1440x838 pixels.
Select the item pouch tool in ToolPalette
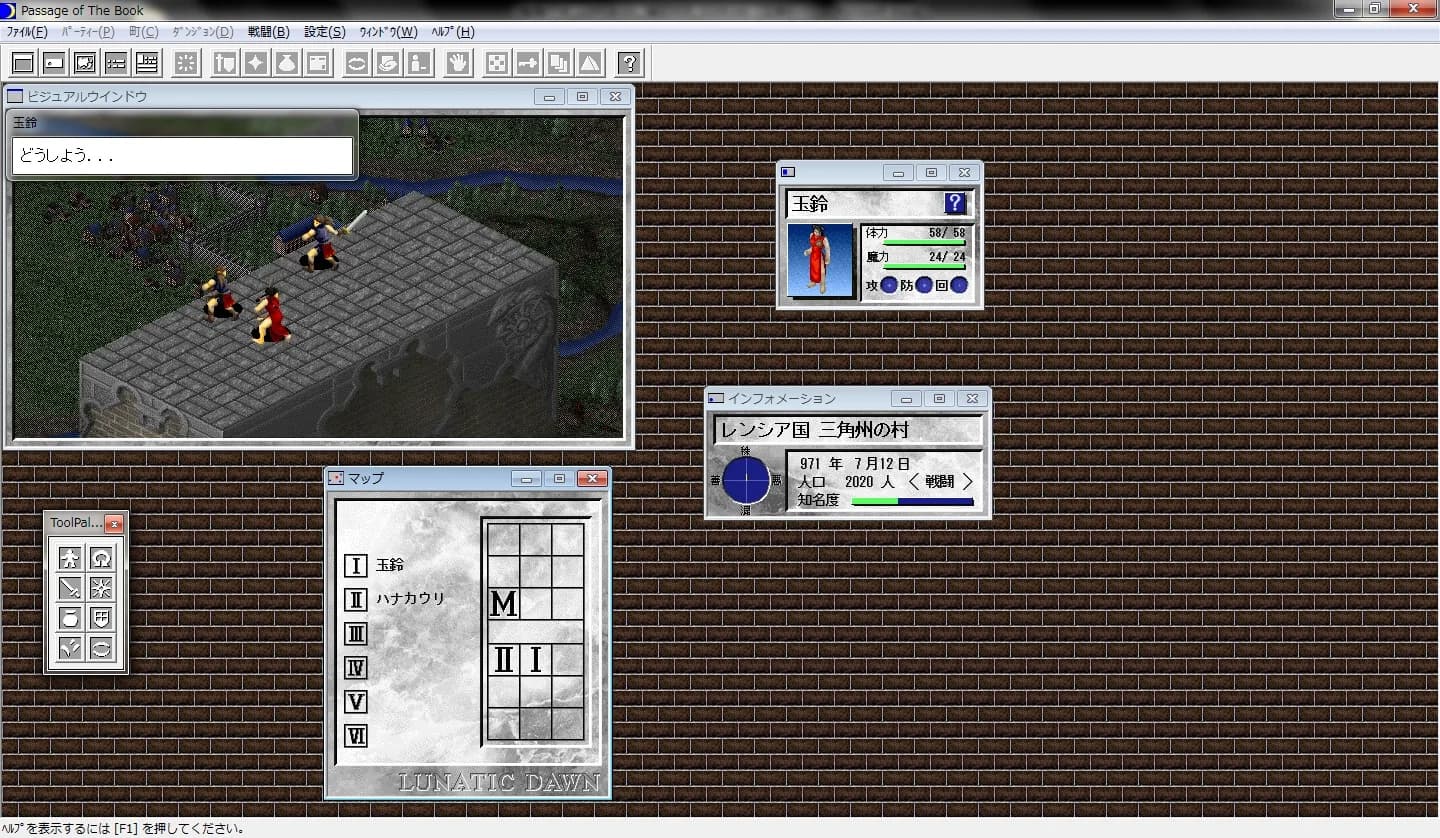coord(70,618)
